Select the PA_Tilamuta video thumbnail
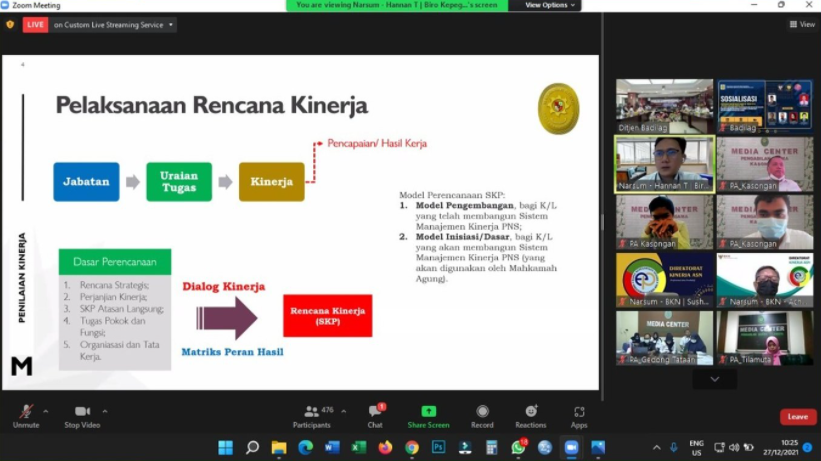The image size is (821, 461). pyautogui.click(x=765, y=338)
